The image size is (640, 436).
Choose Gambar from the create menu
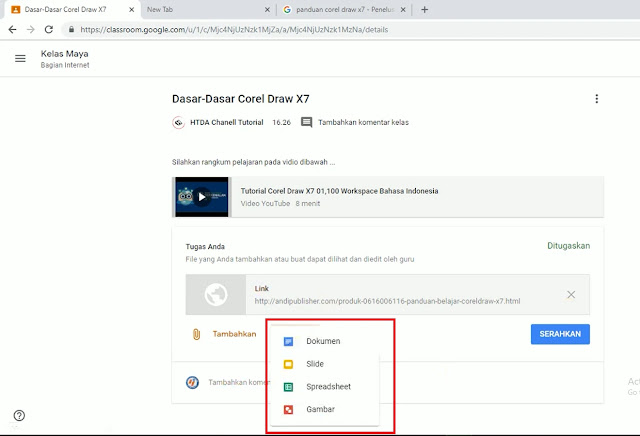tap(325, 409)
